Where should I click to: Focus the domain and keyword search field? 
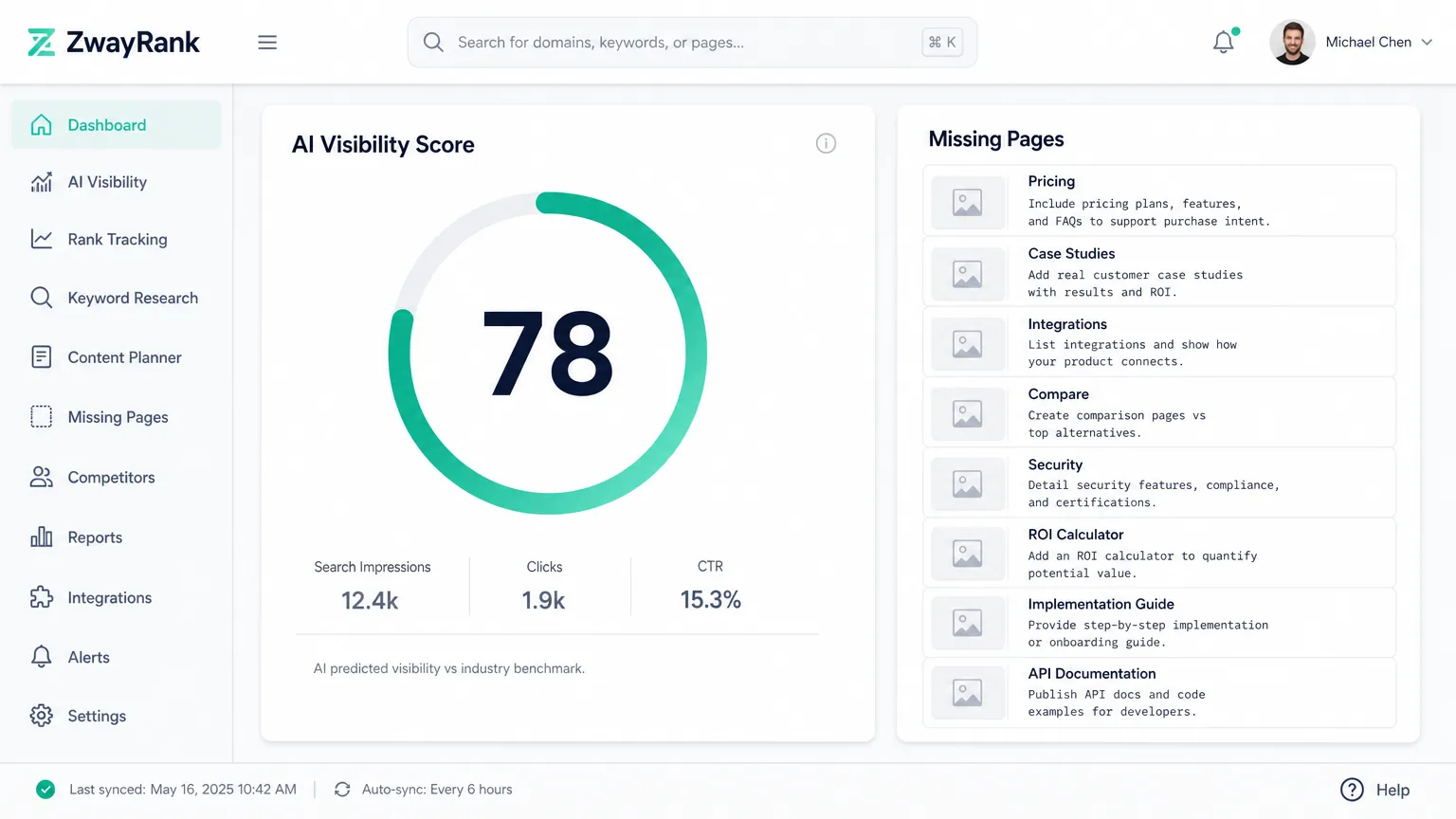pyautogui.click(x=692, y=43)
